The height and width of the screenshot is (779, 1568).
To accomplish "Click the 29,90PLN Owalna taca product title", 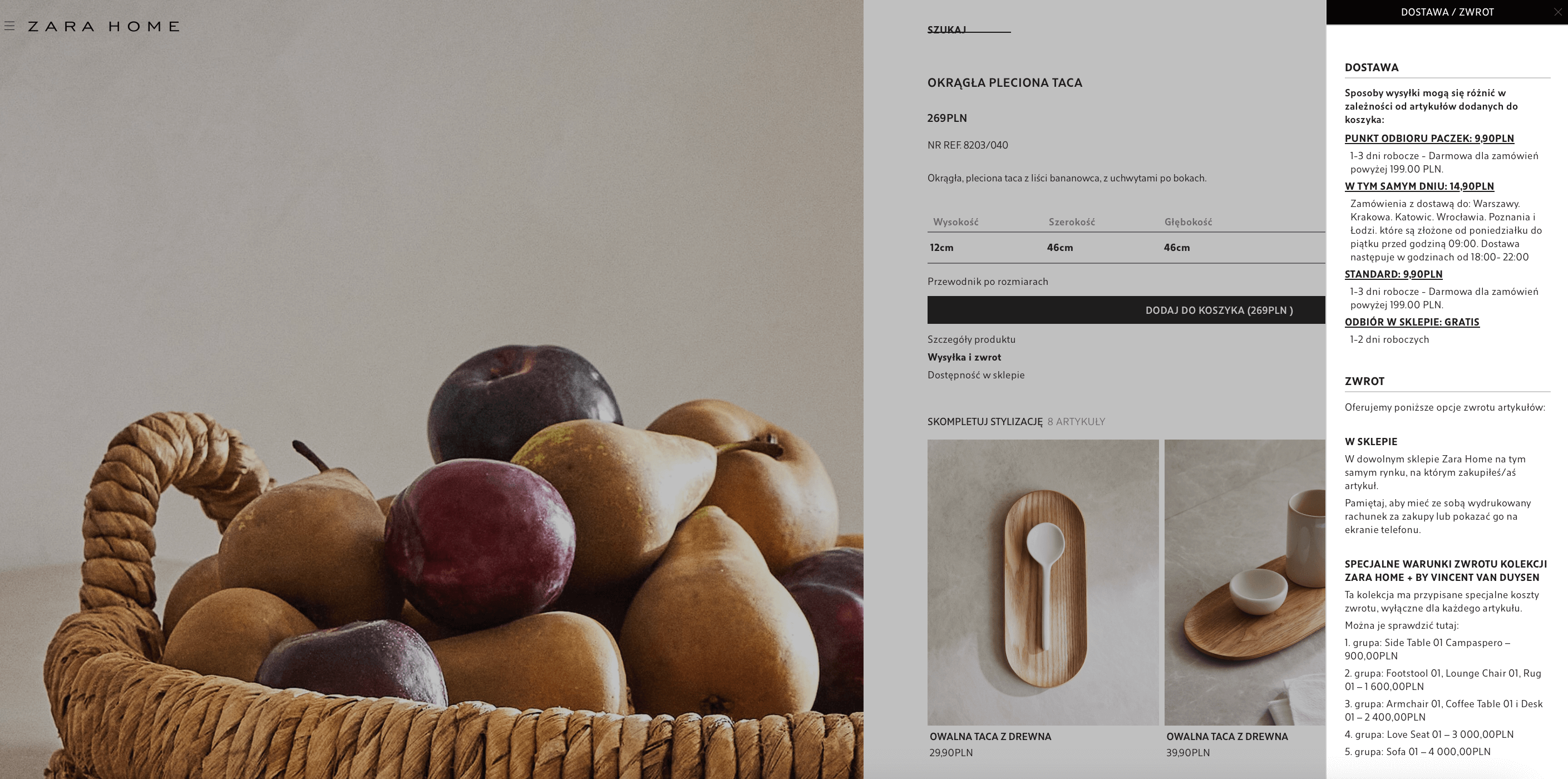I will [990, 736].
